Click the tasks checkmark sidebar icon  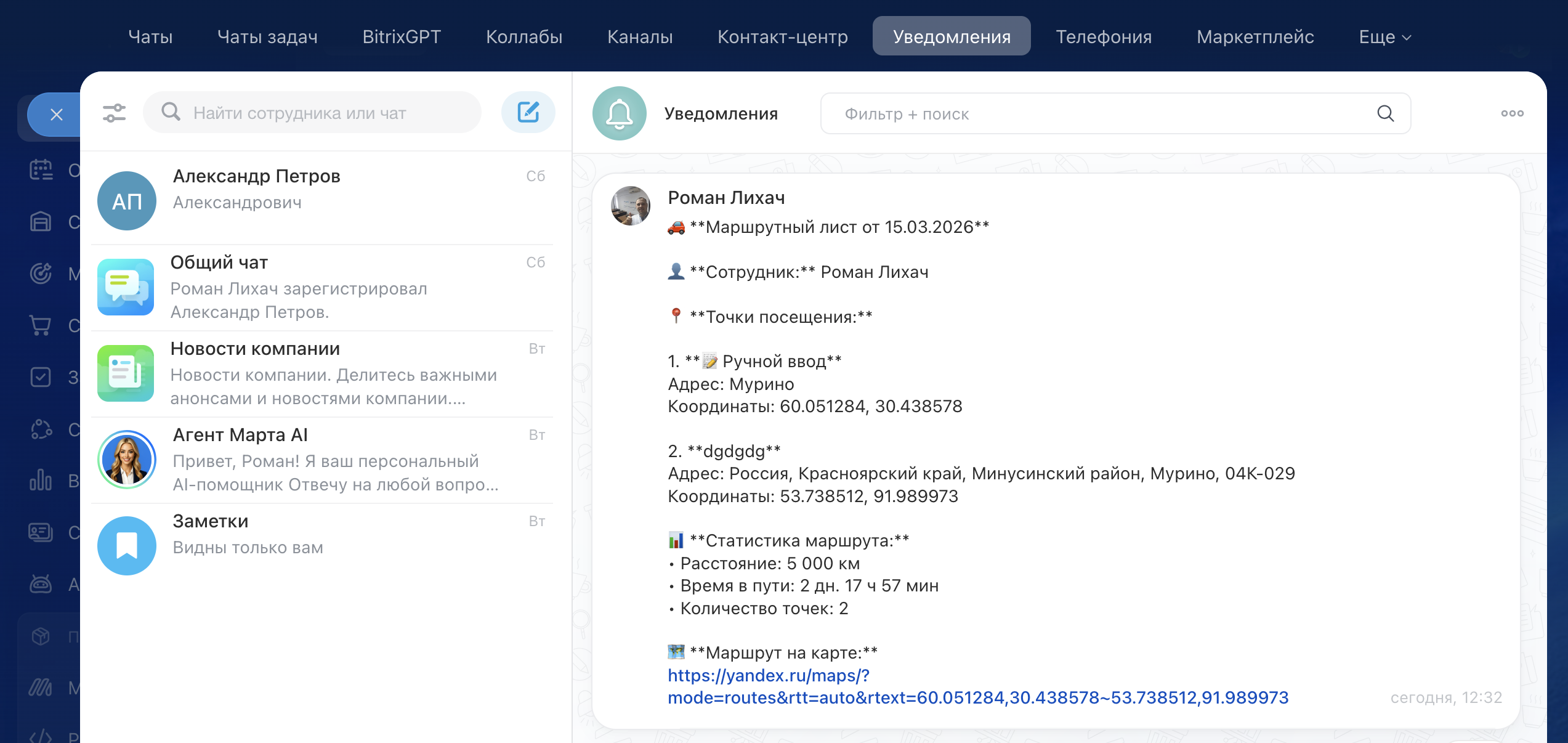point(41,376)
